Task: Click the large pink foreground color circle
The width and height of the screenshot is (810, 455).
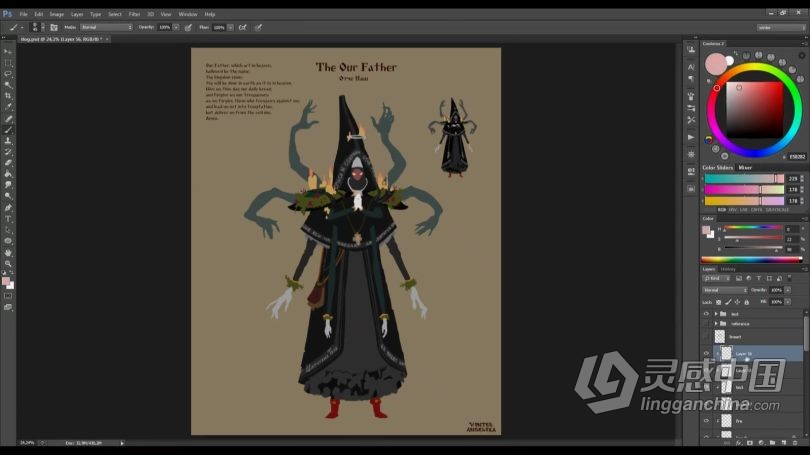Action: point(715,64)
